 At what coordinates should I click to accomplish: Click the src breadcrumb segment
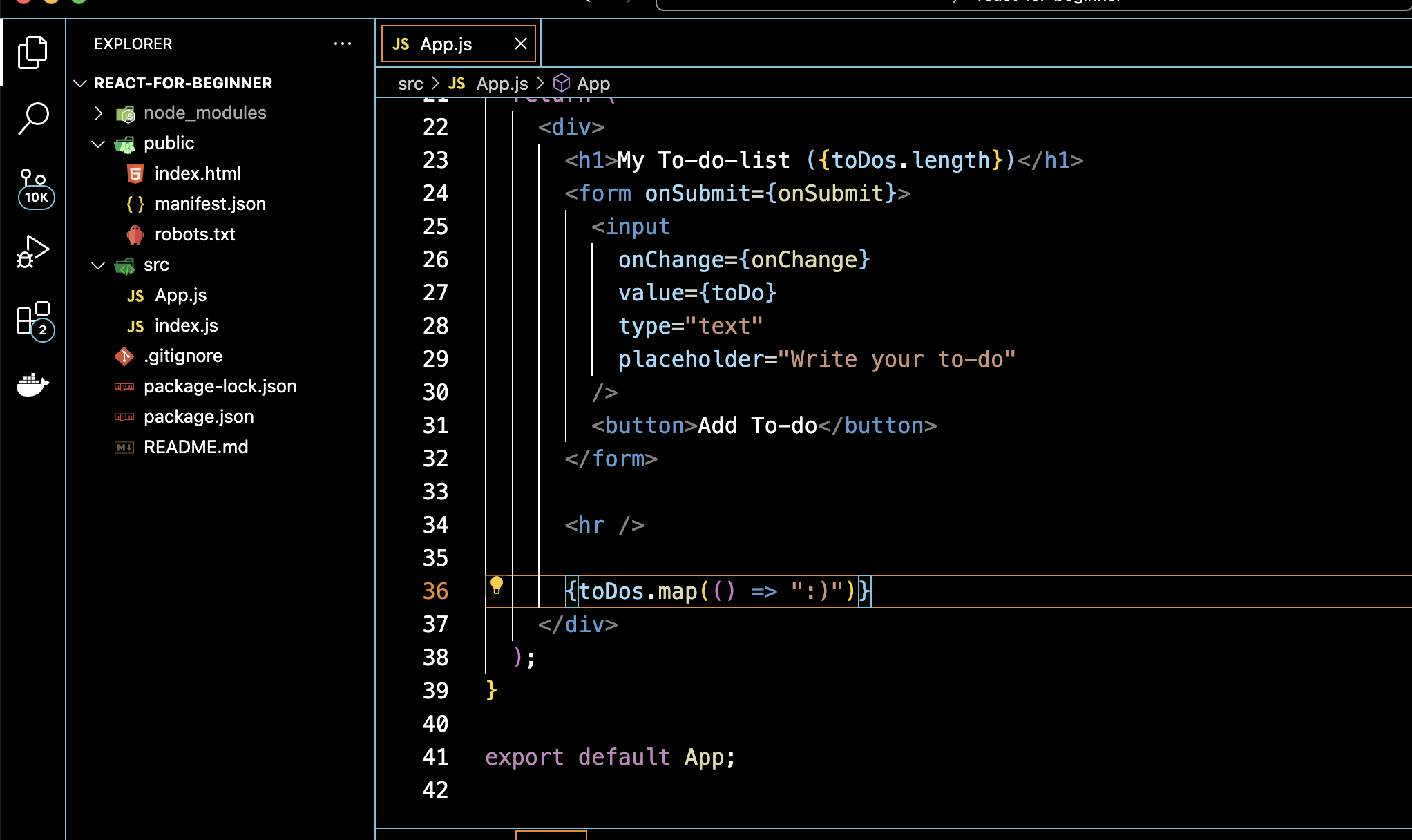pyautogui.click(x=410, y=84)
